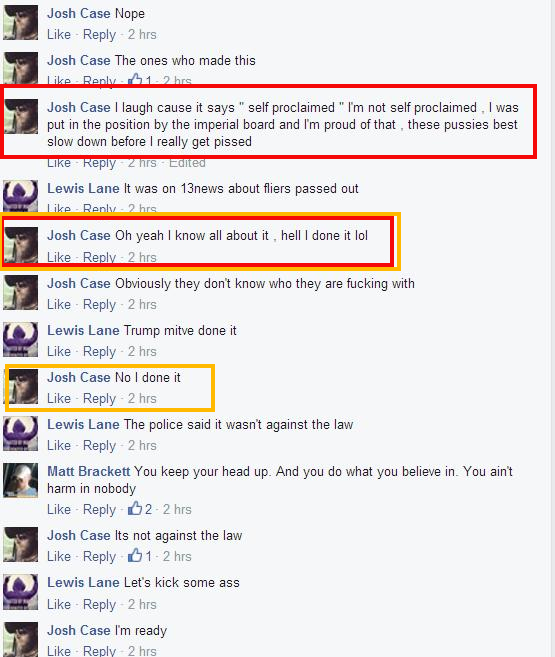The width and height of the screenshot is (555, 657).
Task: Open Lewis Lane's purple avatar beside "13news" comment
Action: (x=21, y=195)
